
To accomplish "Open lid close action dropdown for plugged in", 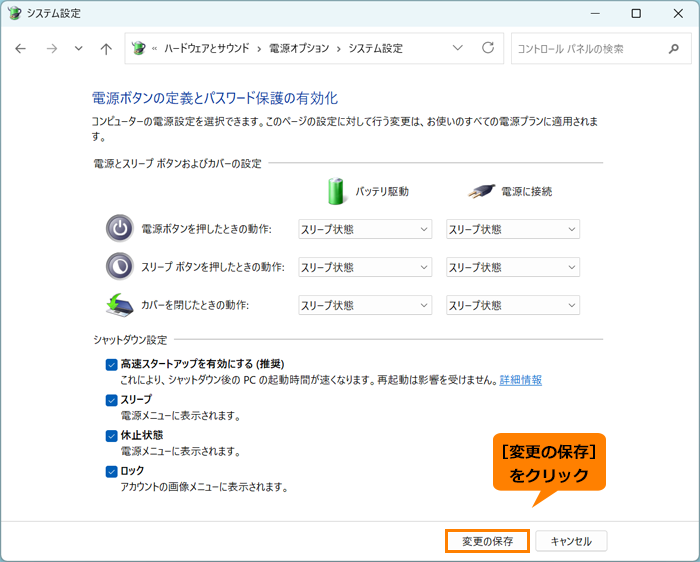I will [512, 305].
